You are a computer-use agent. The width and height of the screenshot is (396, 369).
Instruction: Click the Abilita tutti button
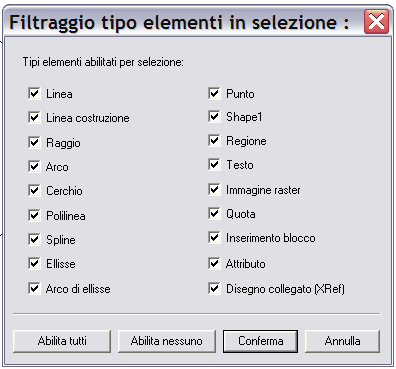tap(62, 341)
